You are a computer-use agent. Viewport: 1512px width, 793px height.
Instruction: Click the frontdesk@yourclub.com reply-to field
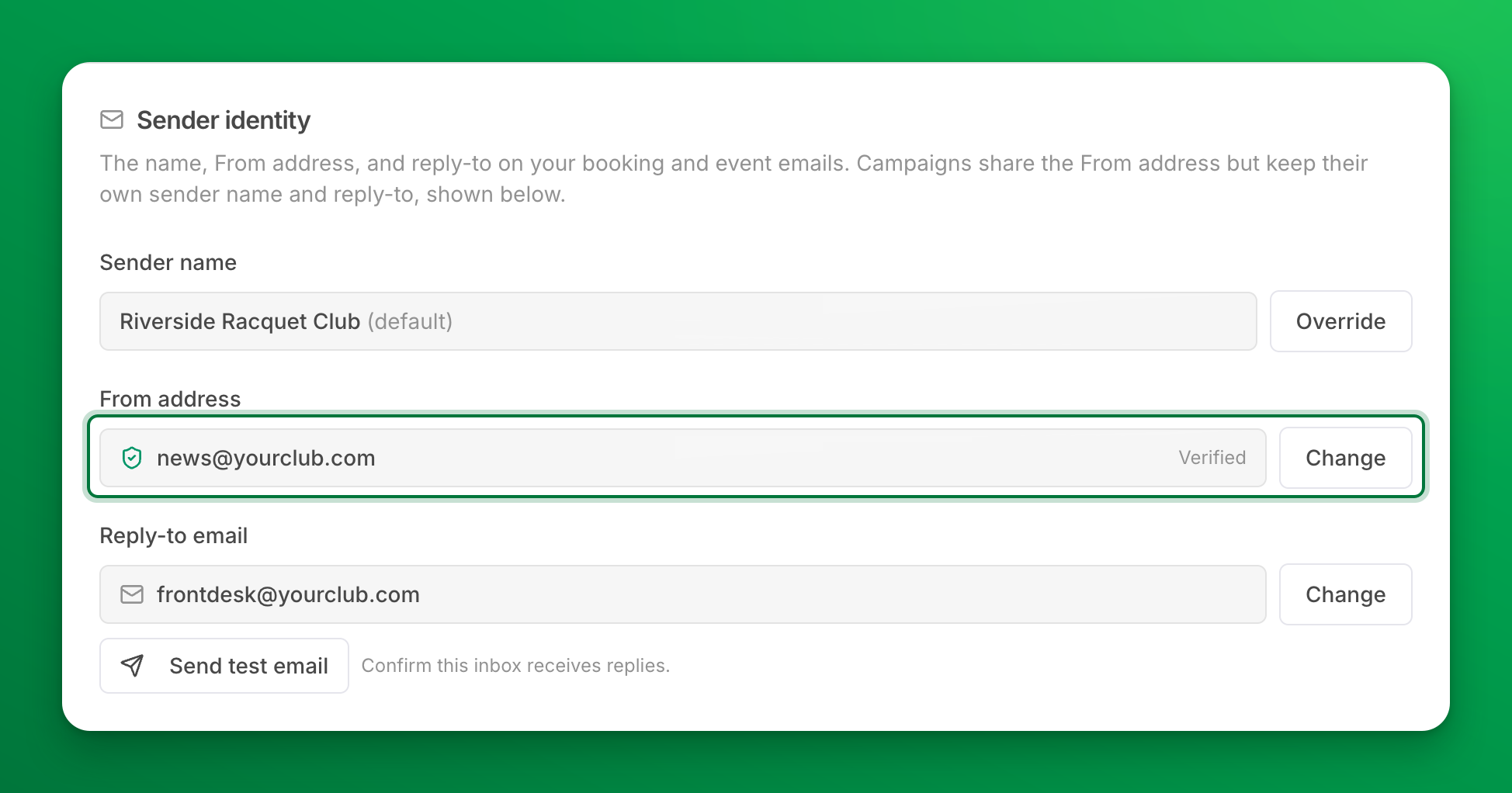683,594
